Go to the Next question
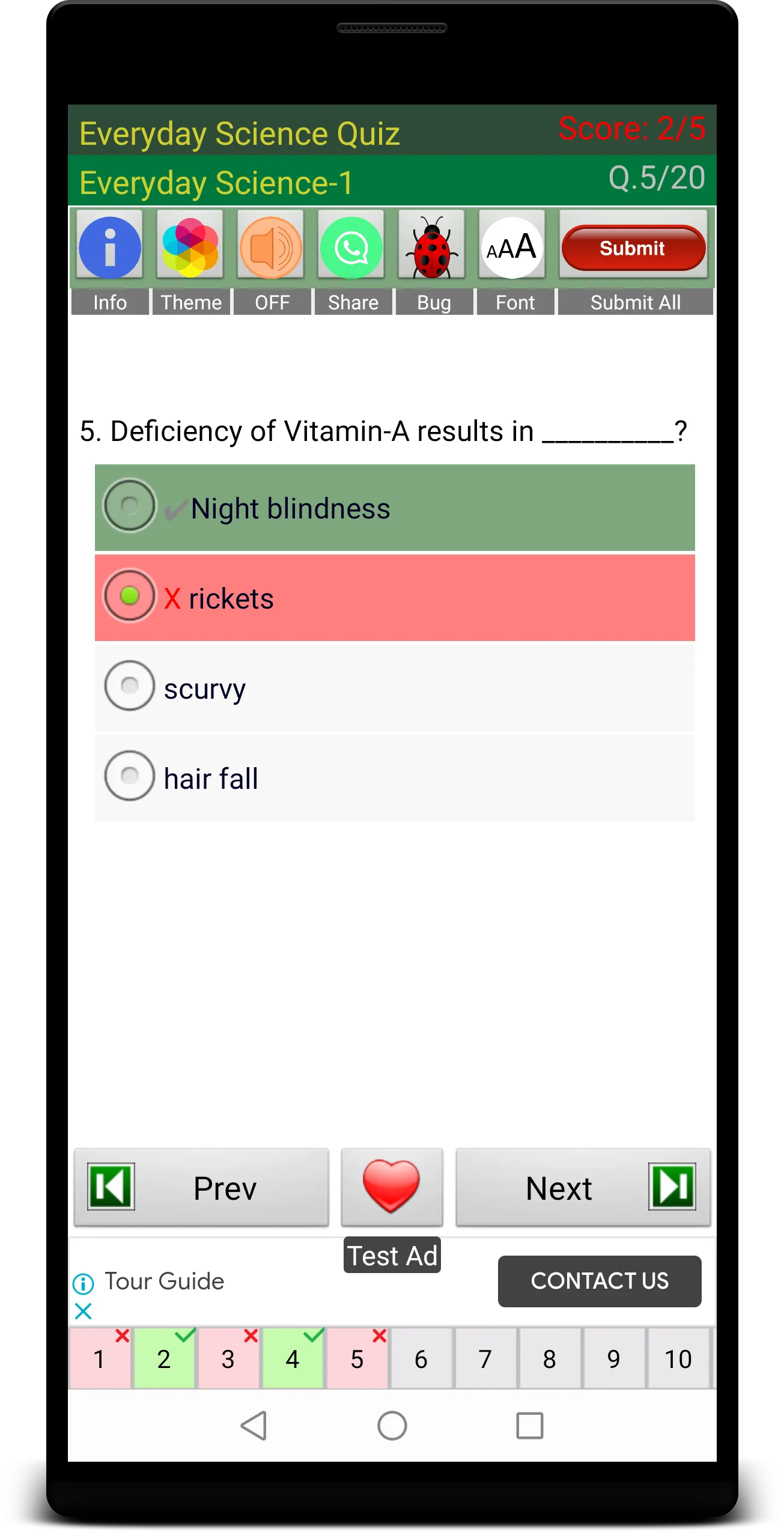The image size is (784, 1532). pos(583,1187)
